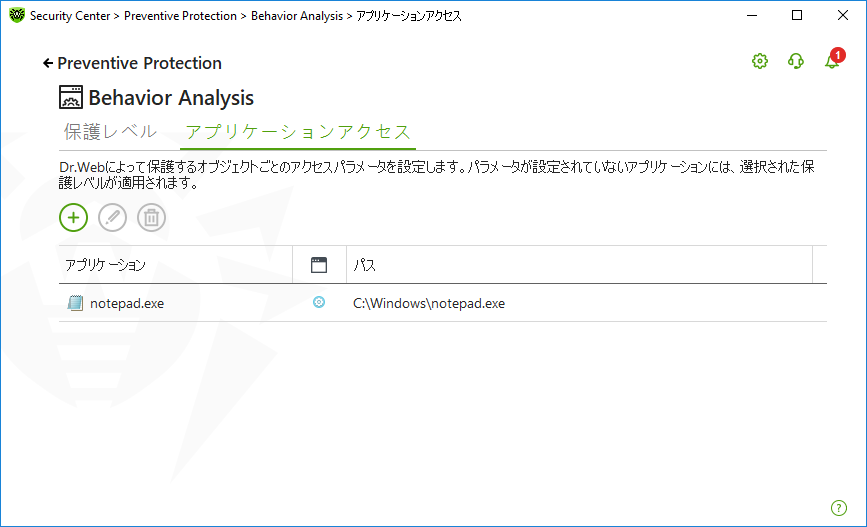The image size is (867, 527).
Task: Click the blue rule-type icon in notepad.exe row
Action: coord(319,302)
